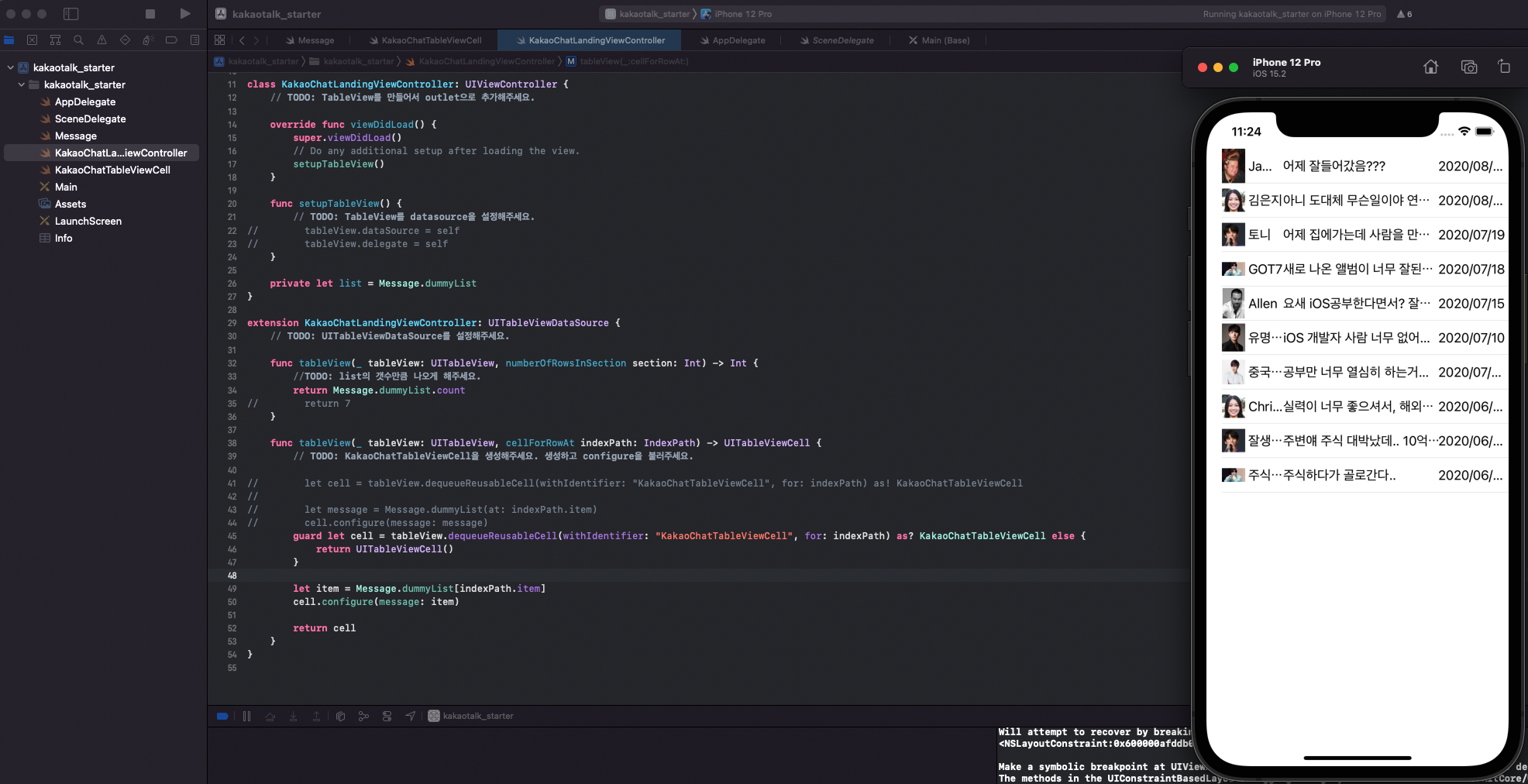Switch to the Message editor tab
1528x784 pixels.
[x=310, y=40]
